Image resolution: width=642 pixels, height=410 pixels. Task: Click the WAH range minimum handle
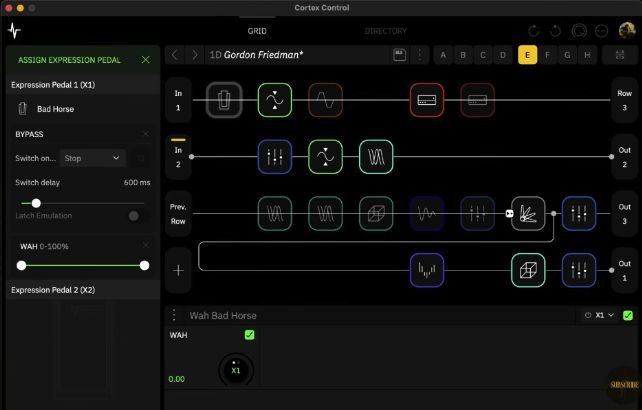(x=21, y=265)
